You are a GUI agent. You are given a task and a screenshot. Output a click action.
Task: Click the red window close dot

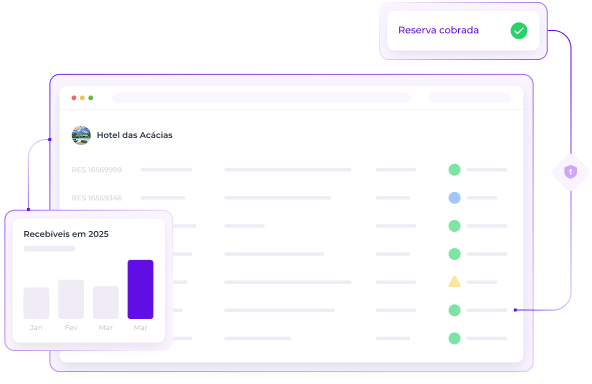(x=74, y=98)
